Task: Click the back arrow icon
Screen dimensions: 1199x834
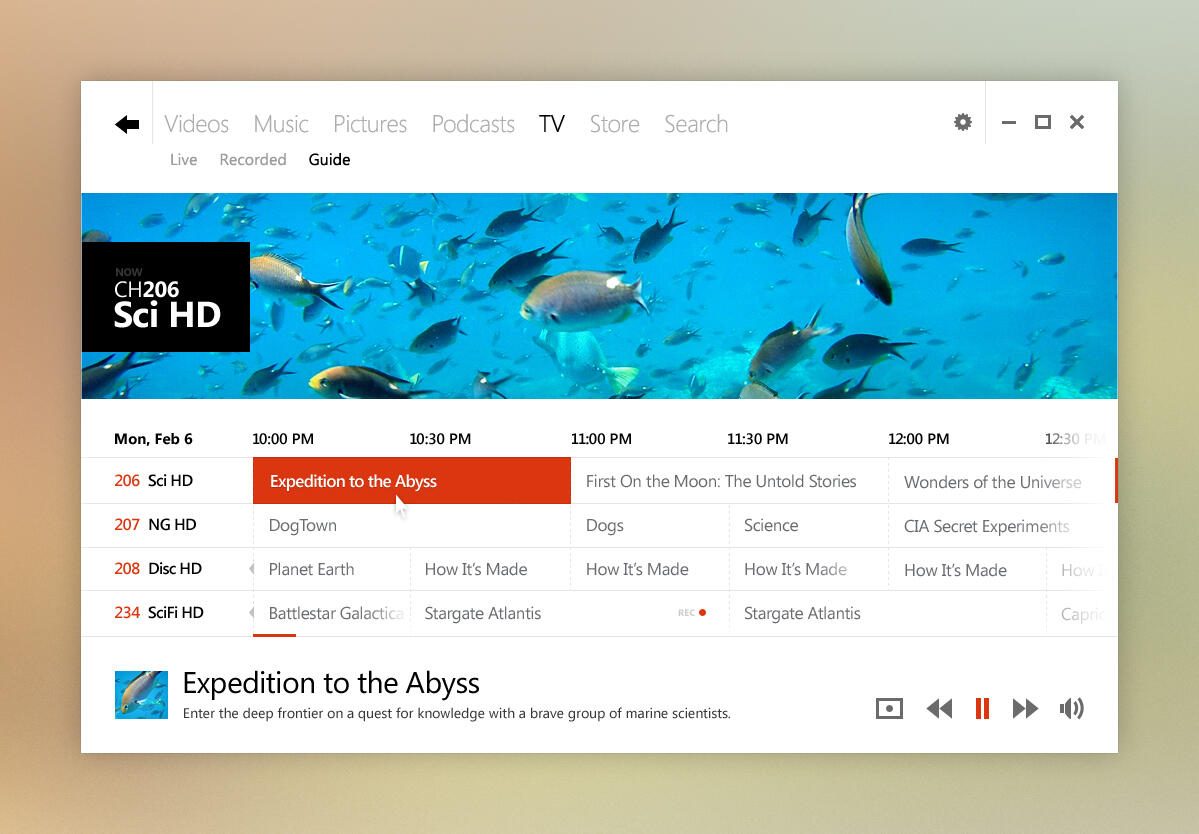Action: click(x=127, y=124)
